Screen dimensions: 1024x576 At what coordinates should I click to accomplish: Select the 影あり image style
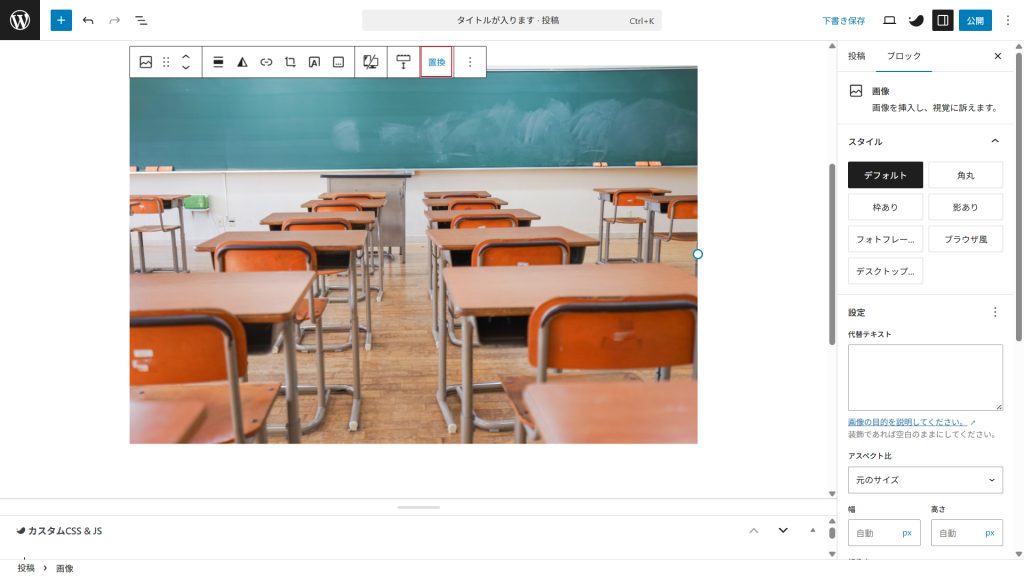coord(965,207)
